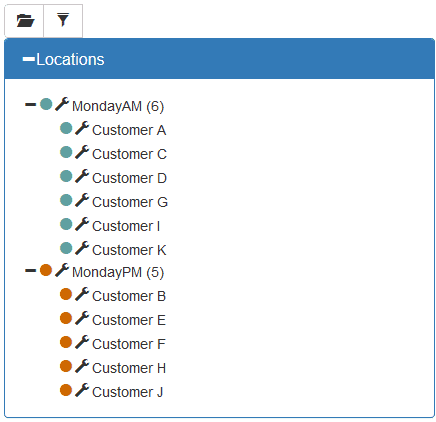
Task: Select Customer B in the tree
Action: (x=129, y=296)
